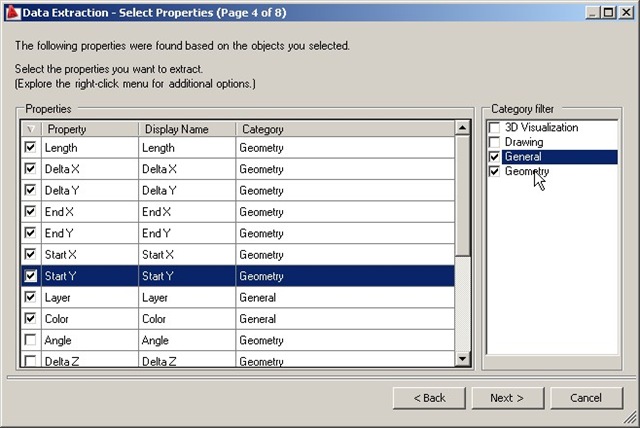Check the Delta Z property checkbox
The width and height of the screenshot is (640, 428).
(30, 360)
